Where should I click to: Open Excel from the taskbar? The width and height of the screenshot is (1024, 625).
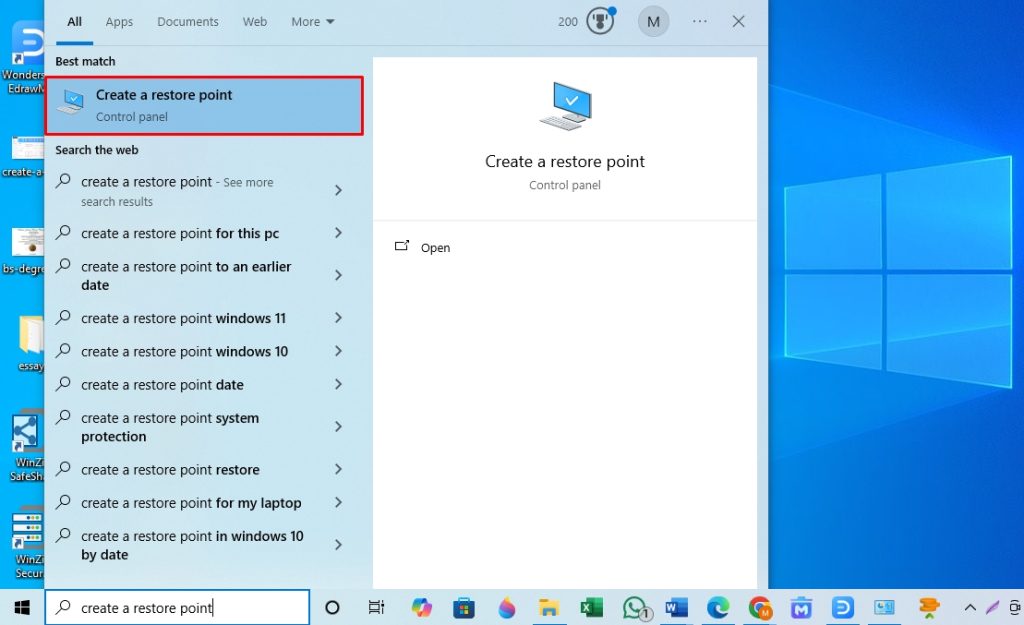pyautogui.click(x=591, y=608)
